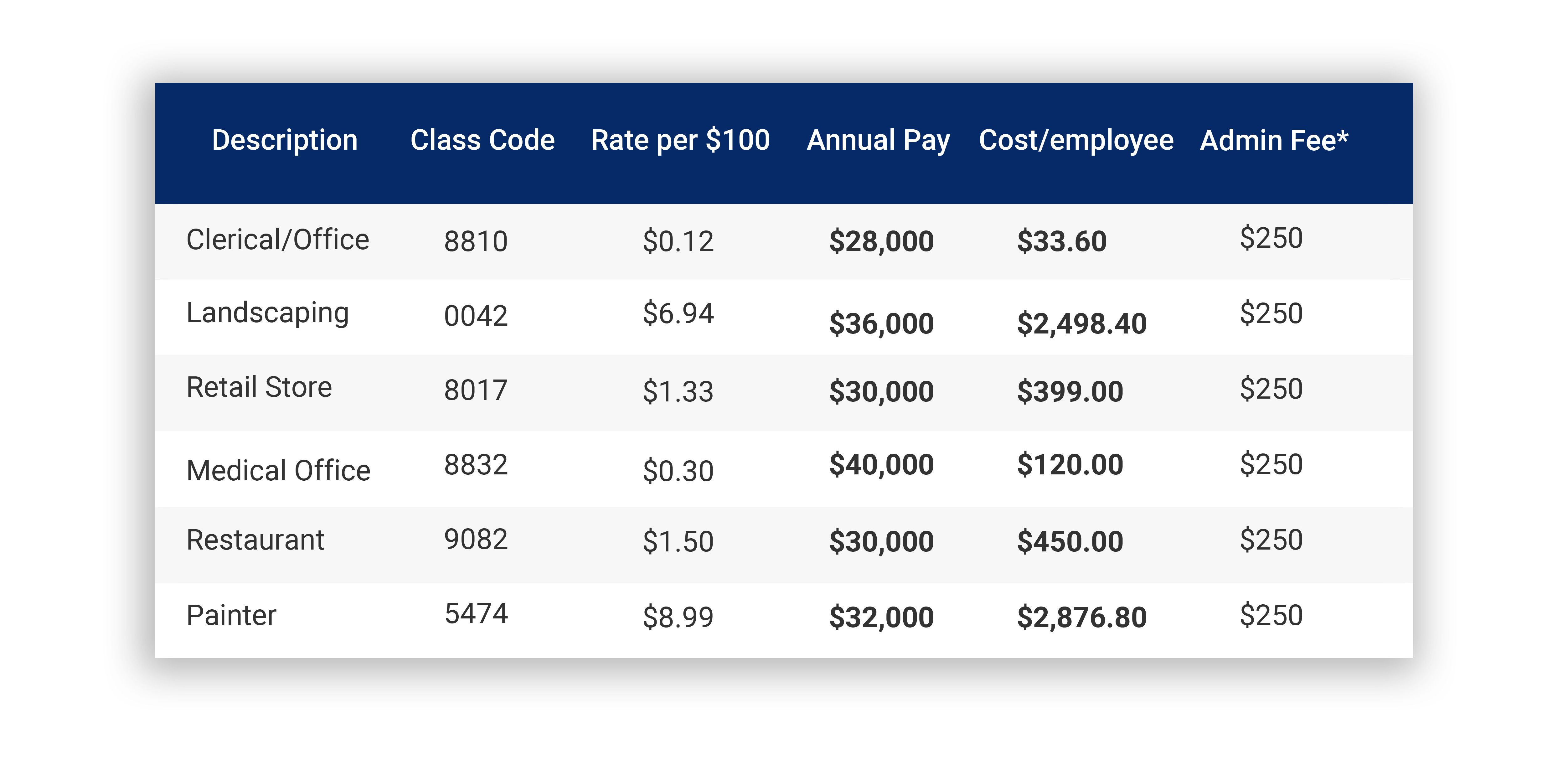Select the Cost/employee column header
Screen dimensions: 1568x770
1075,141
